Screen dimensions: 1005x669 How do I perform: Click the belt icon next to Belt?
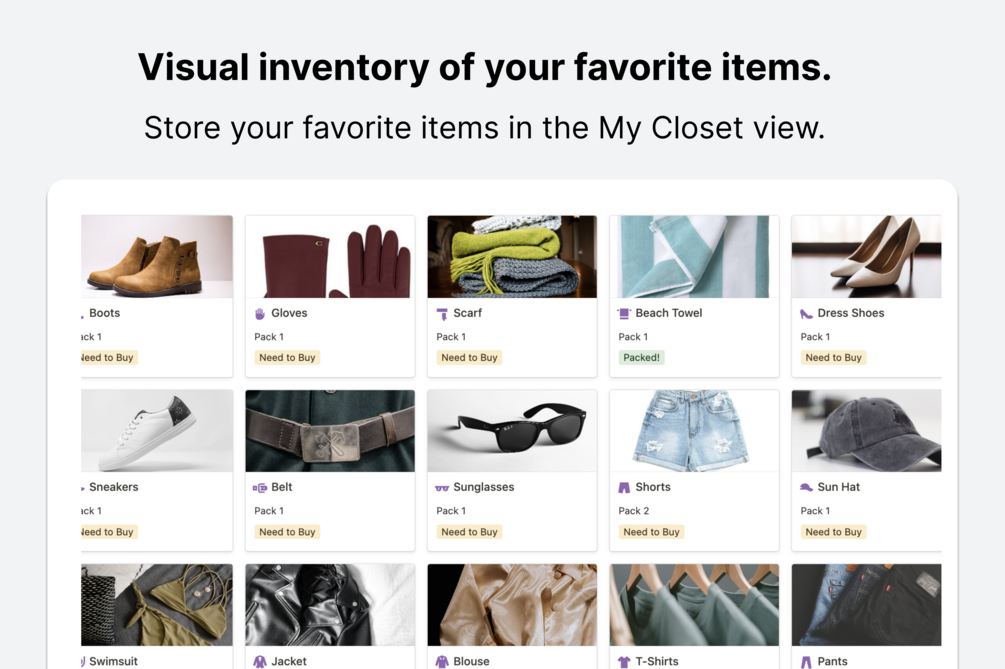click(260, 488)
